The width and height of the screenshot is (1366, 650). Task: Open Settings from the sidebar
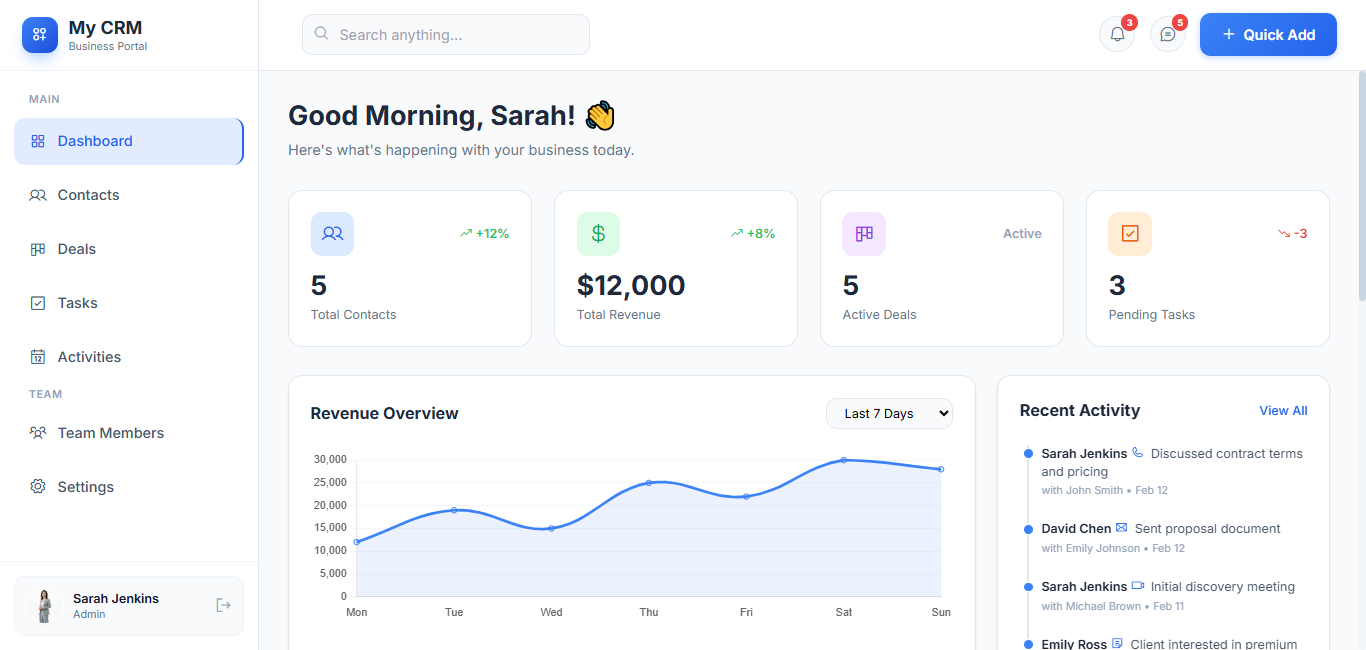tap(85, 487)
